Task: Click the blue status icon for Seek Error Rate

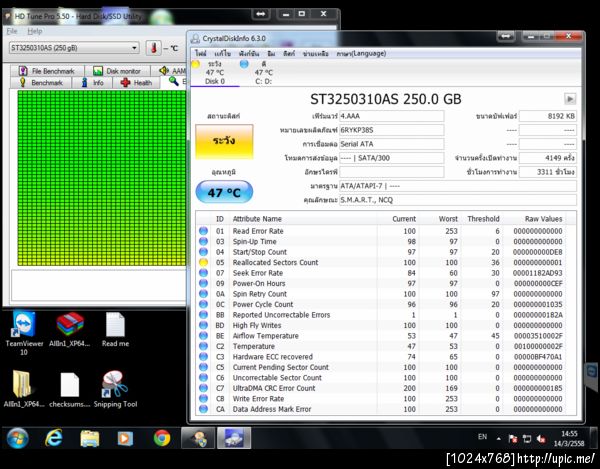Action: (204, 273)
